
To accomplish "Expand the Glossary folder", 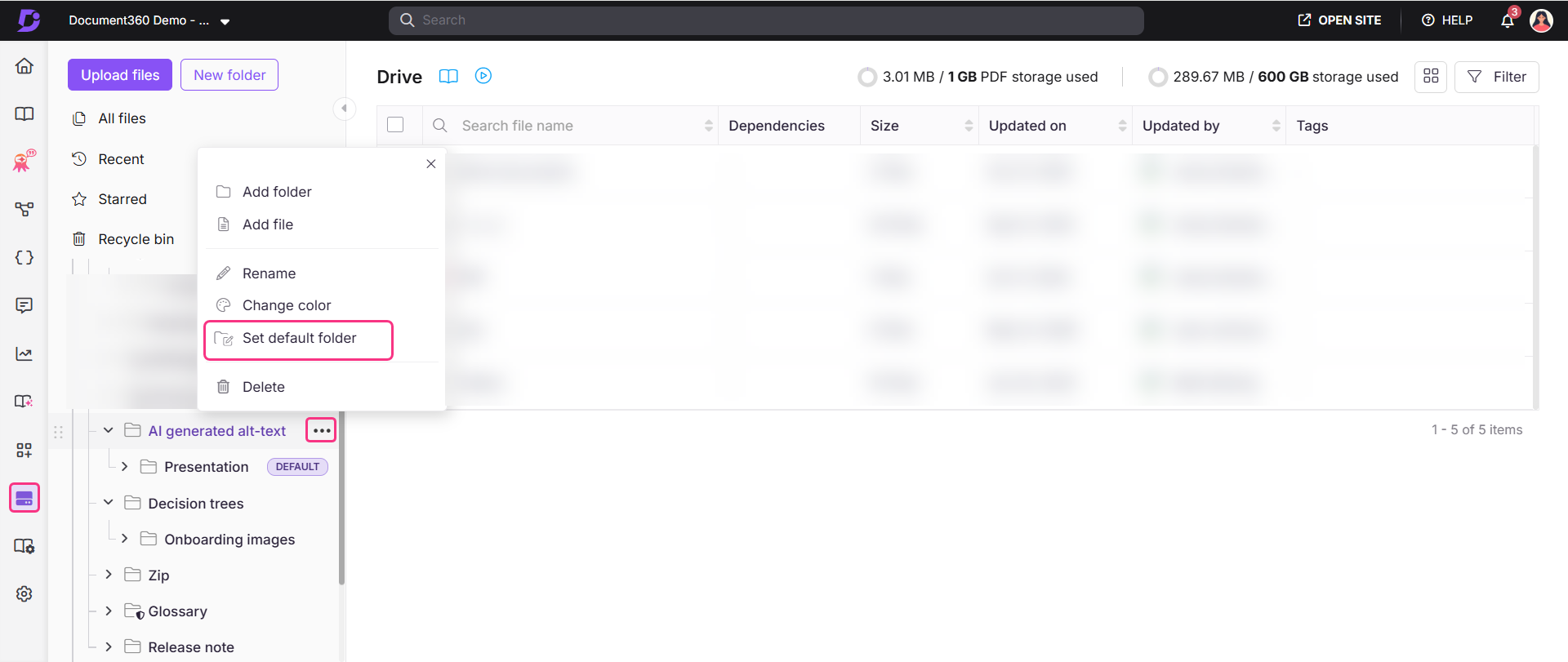I will coord(108,611).
